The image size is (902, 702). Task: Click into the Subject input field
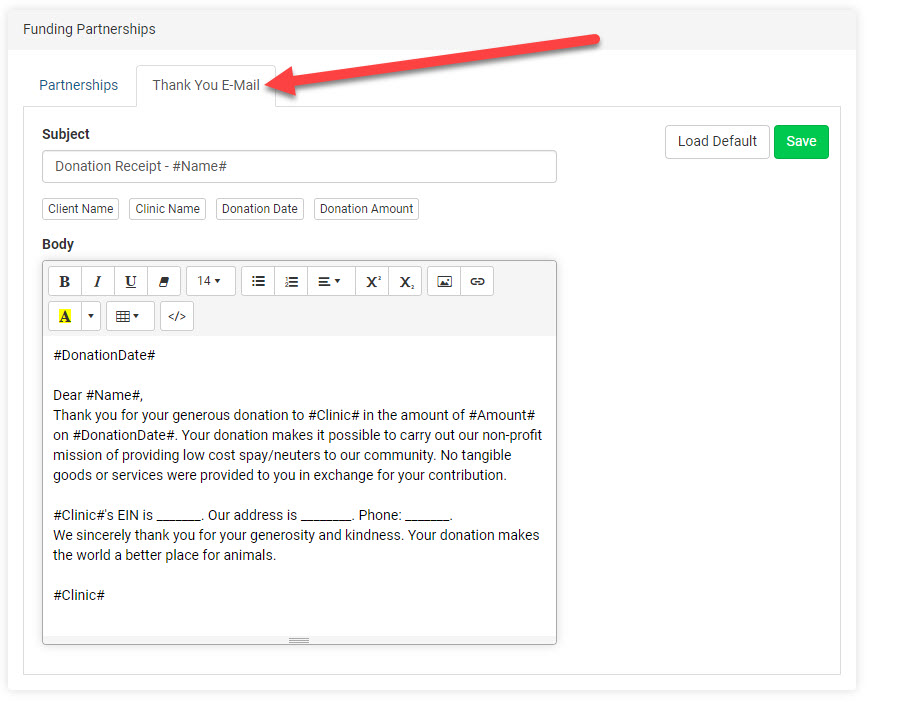[299, 167]
